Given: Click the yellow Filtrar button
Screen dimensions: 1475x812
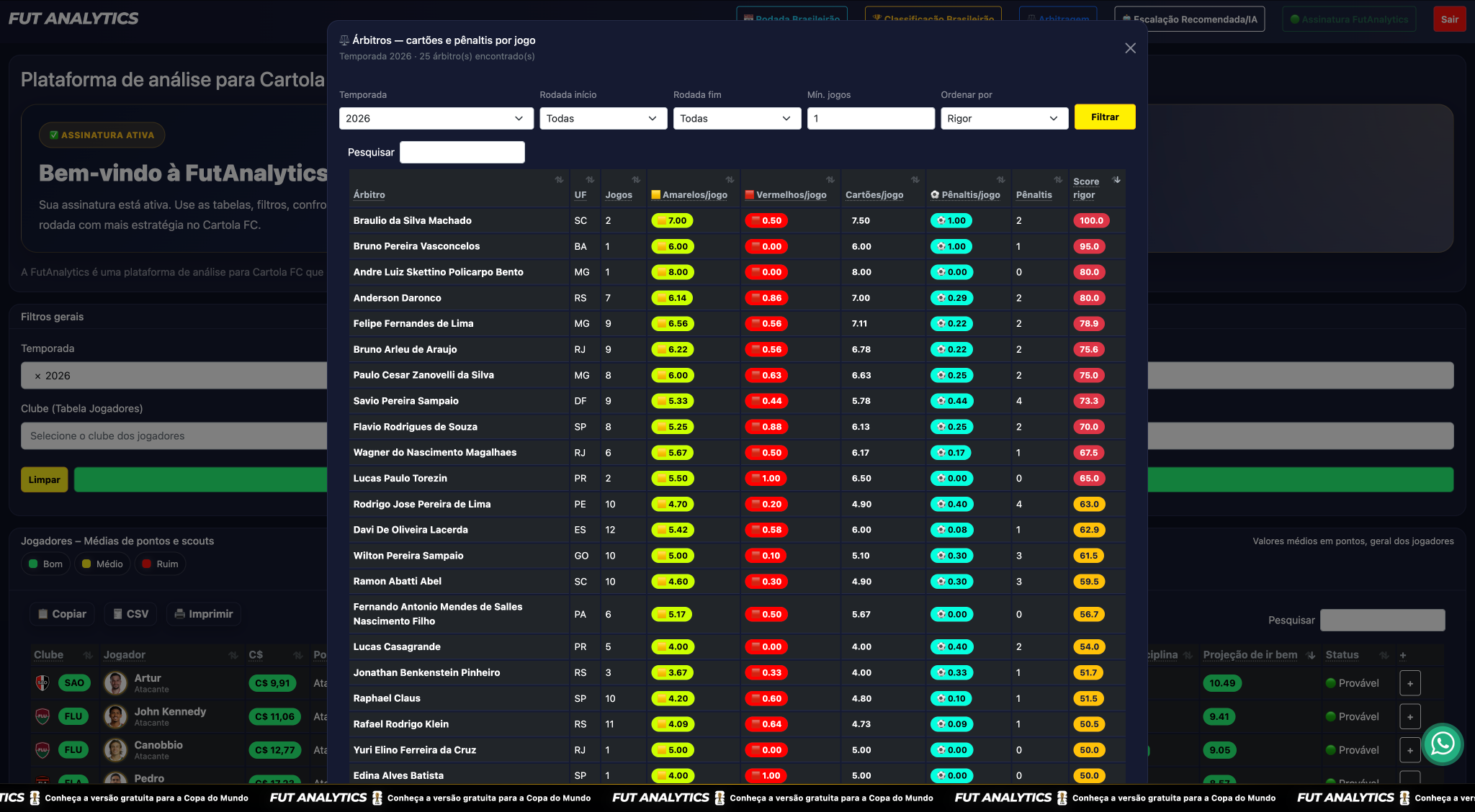Looking at the screenshot, I should 1105,117.
